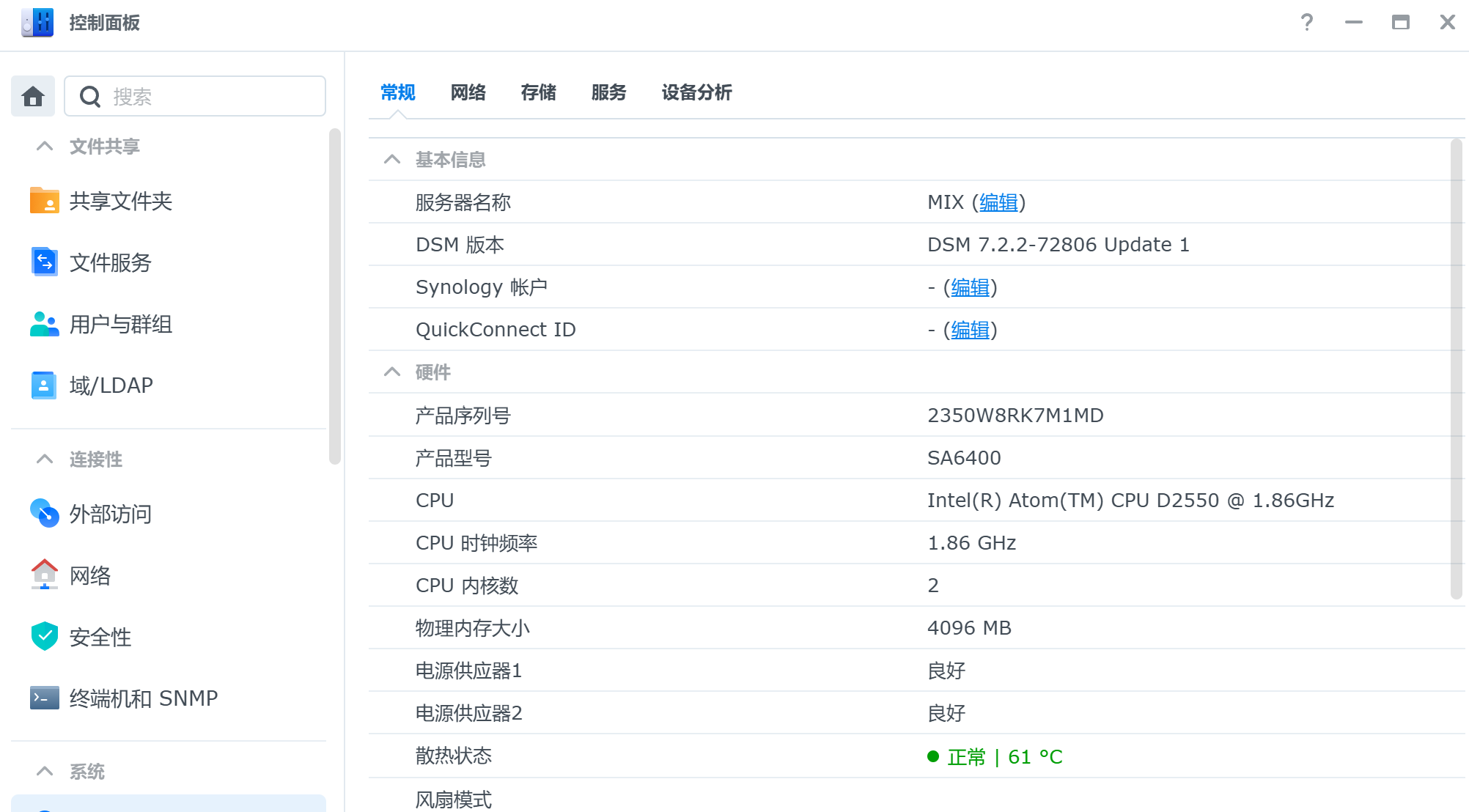Viewport: 1469px width, 812px height.
Task: Click the 正常 | 61 °C thermal status
Action: pyautogui.click(x=995, y=757)
